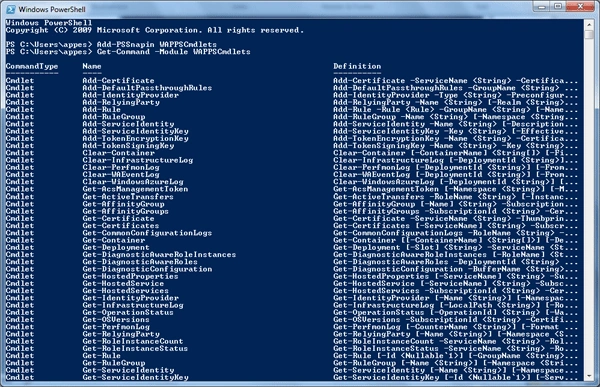Image resolution: width=600 pixels, height=387 pixels.
Task: Click Get-Certificate in the Name column
Action: 118,219
